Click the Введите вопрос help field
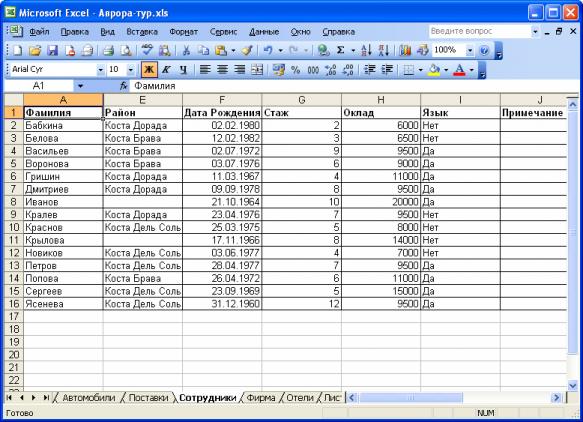The width and height of the screenshot is (583, 422). (480, 31)
